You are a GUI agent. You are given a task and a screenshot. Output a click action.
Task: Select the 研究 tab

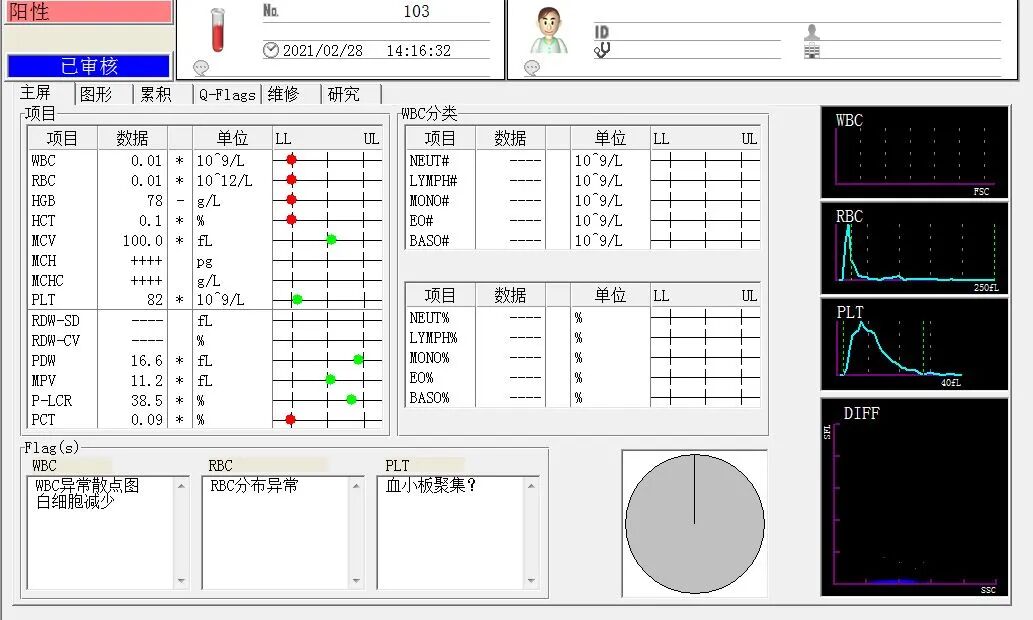(x=344, y=94)
